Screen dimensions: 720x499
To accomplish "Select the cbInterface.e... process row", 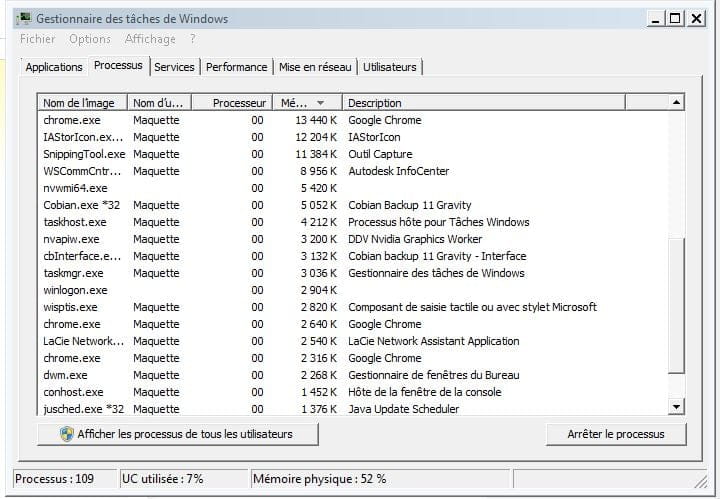I will [353, 256].
